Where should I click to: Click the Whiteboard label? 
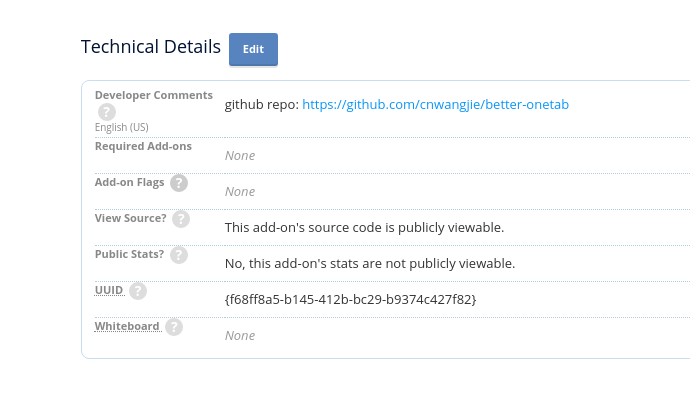(127, 326)
